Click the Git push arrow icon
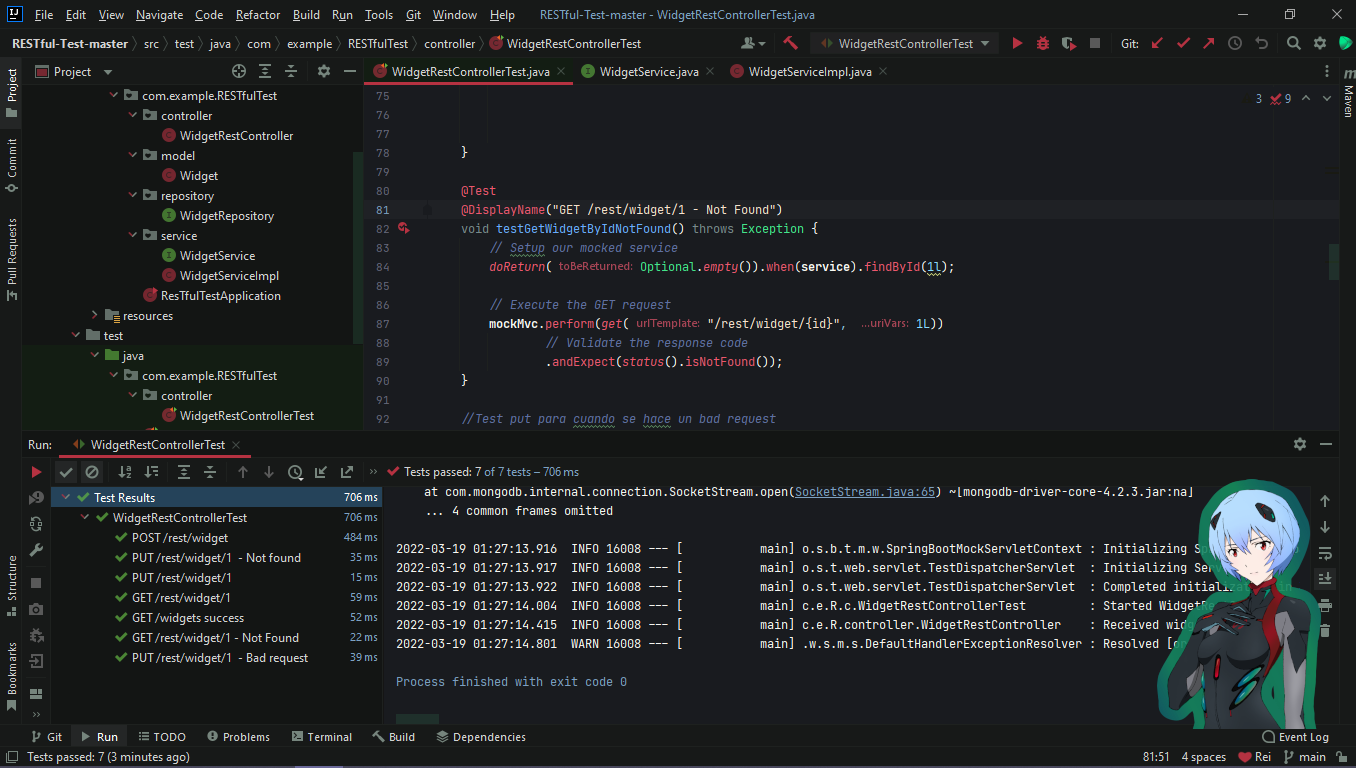 pos(1209,43)
